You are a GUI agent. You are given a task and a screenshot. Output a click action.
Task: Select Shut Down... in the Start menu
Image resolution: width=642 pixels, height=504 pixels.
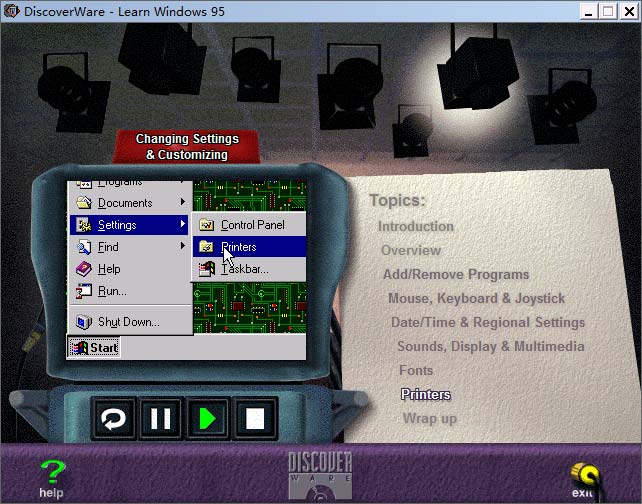tap(129, 322)
